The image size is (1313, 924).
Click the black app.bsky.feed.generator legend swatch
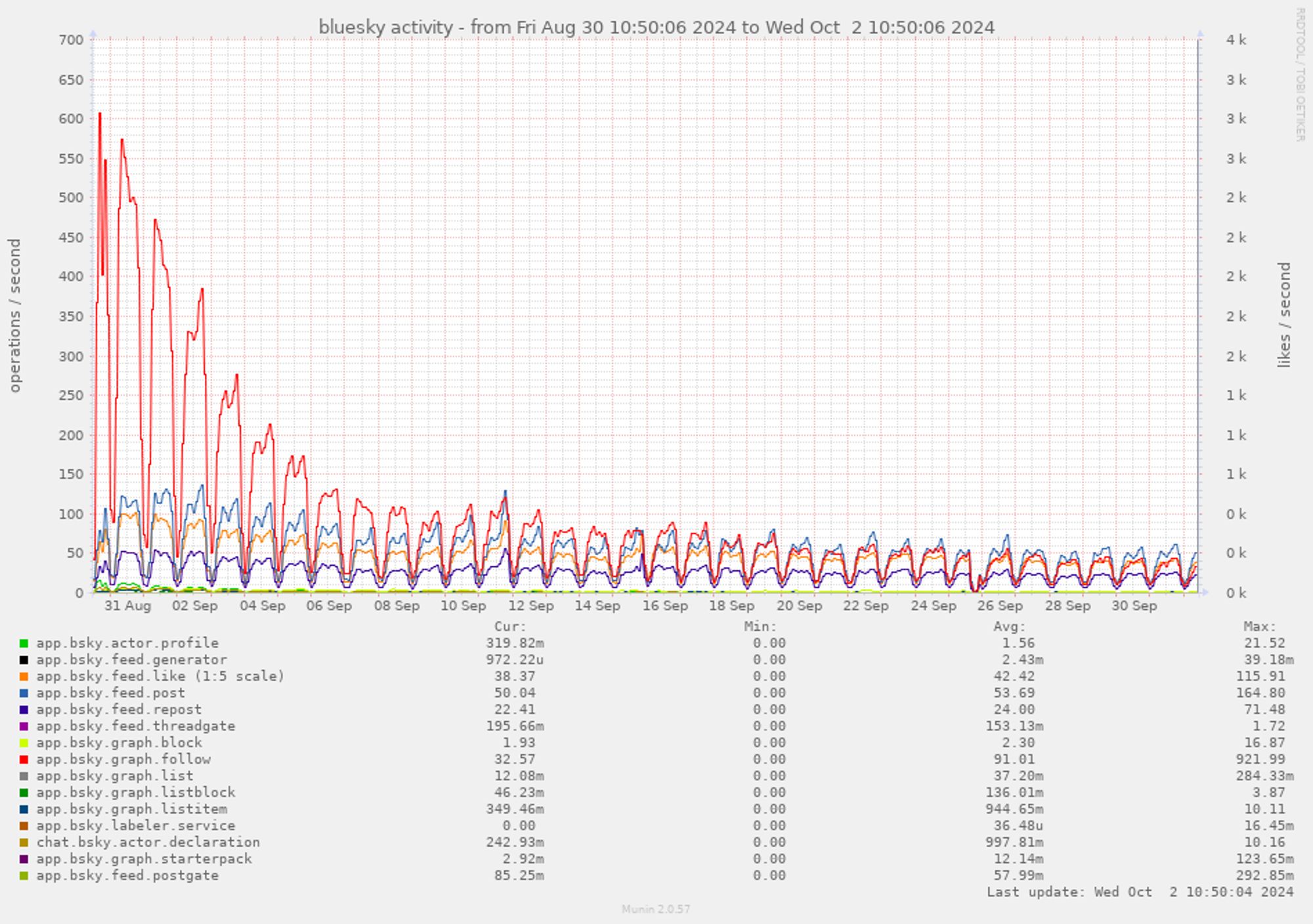point(24,660)
